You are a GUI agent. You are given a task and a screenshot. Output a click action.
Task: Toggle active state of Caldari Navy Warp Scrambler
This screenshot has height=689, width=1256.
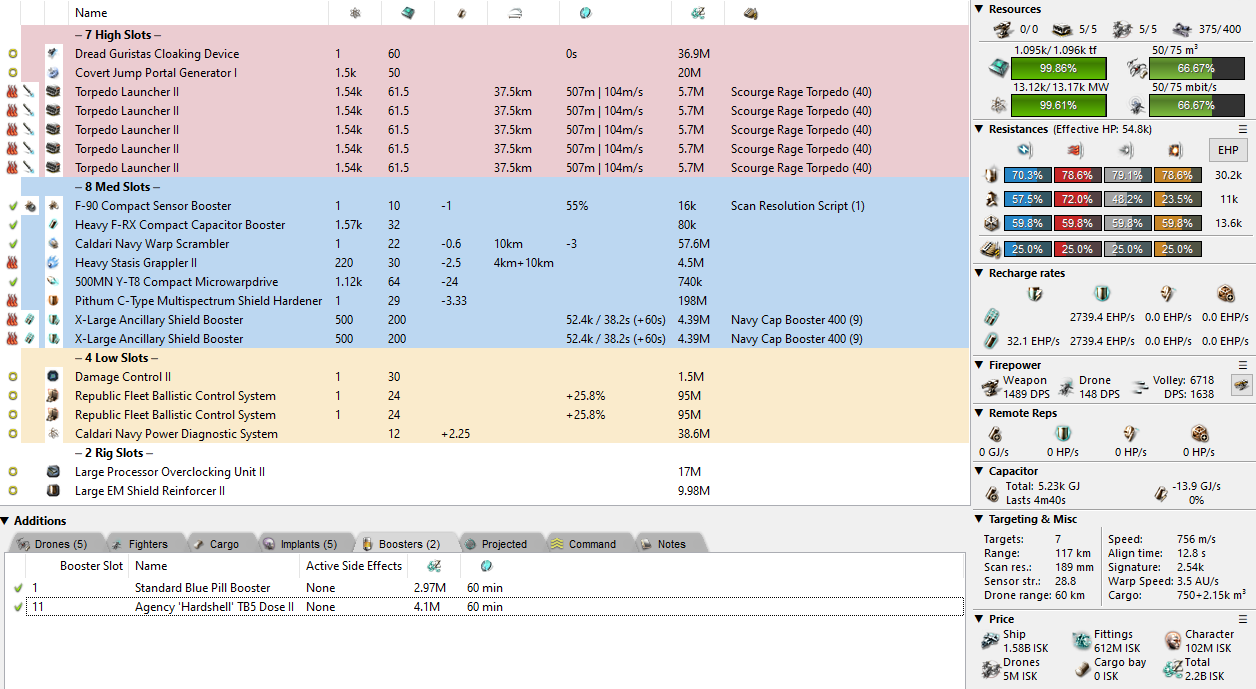point(12,244)
